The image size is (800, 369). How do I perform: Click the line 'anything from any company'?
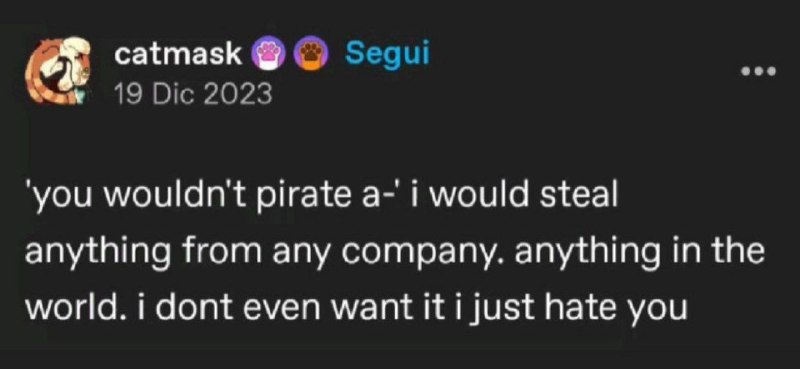click(x=395, y=253)
